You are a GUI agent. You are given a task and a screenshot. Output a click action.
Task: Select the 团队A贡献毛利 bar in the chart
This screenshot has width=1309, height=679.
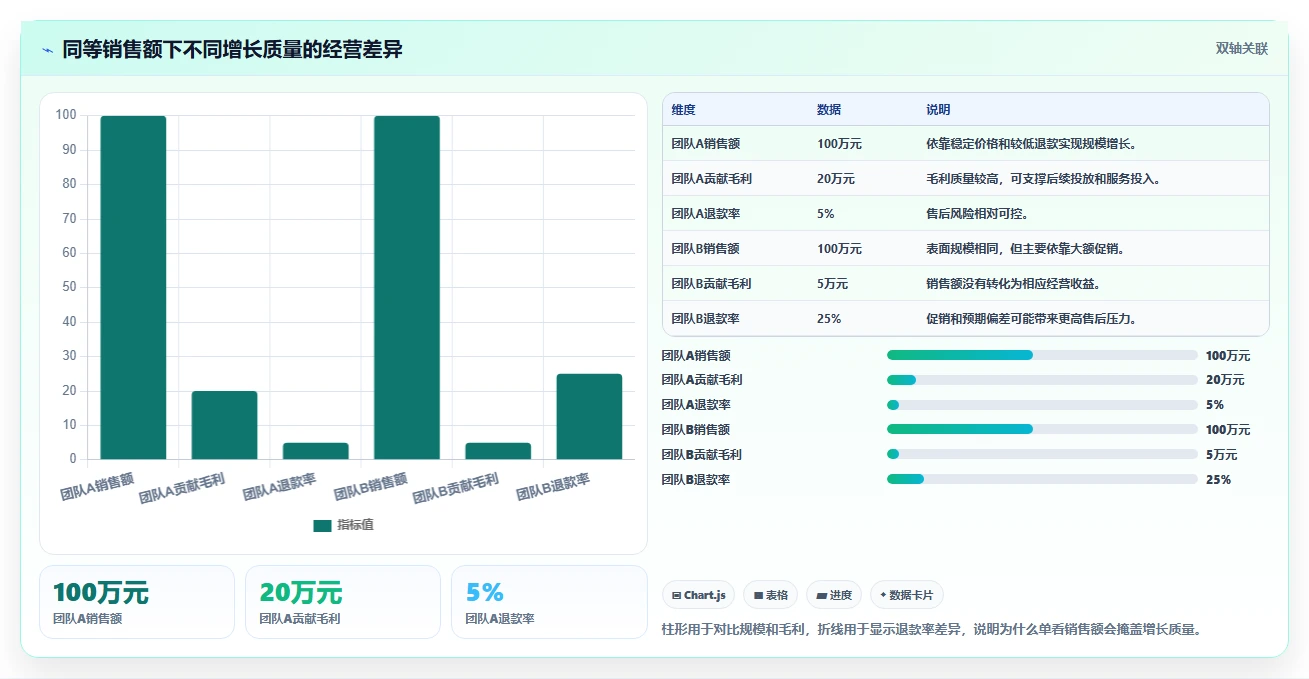[224, 425]
